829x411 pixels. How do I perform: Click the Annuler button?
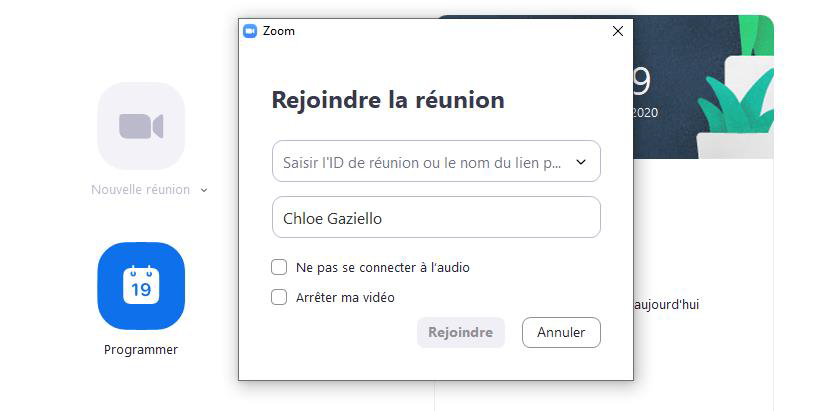click(561, 332)
